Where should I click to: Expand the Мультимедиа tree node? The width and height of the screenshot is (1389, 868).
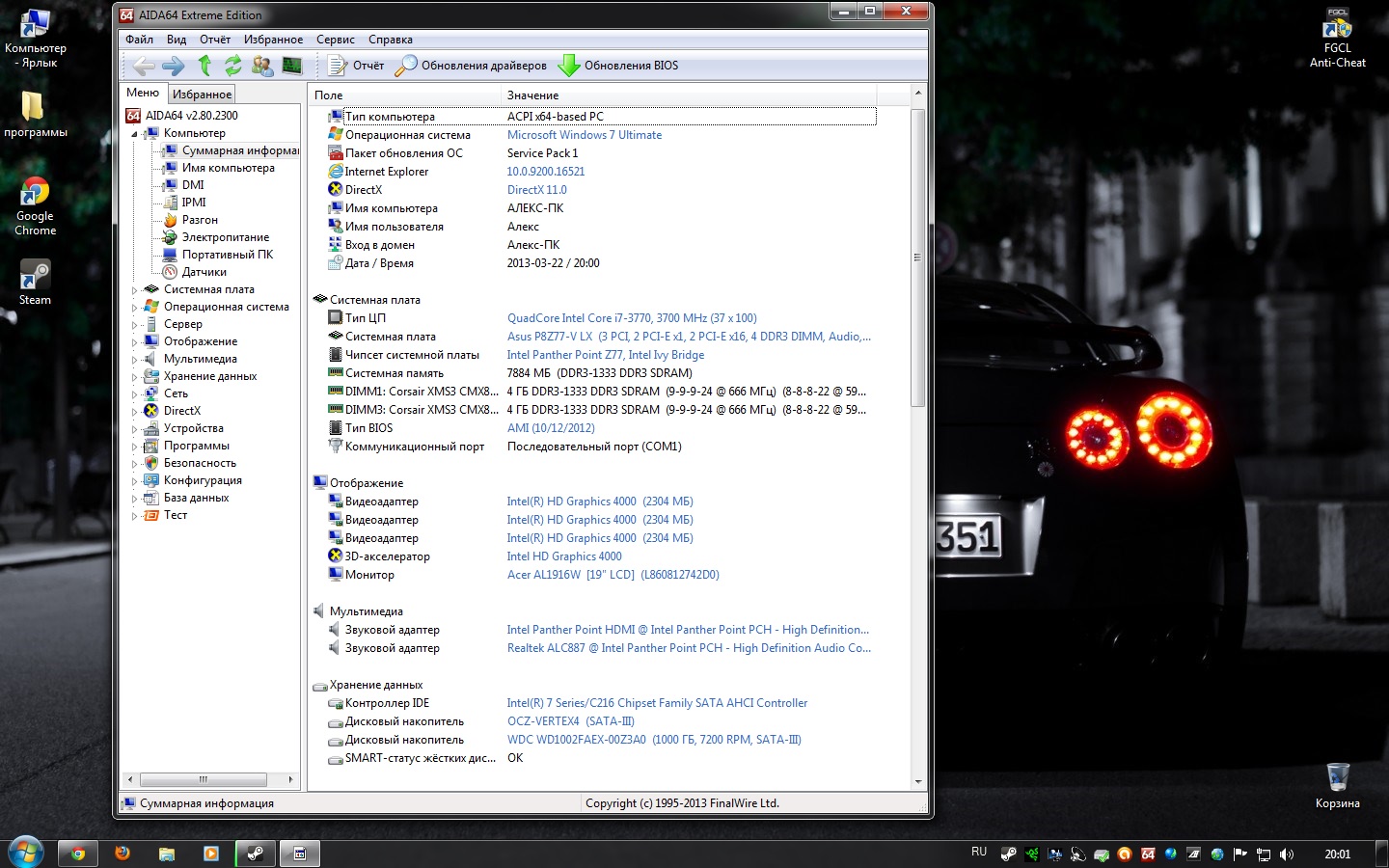pyautogui.click(x=134, y=359)
